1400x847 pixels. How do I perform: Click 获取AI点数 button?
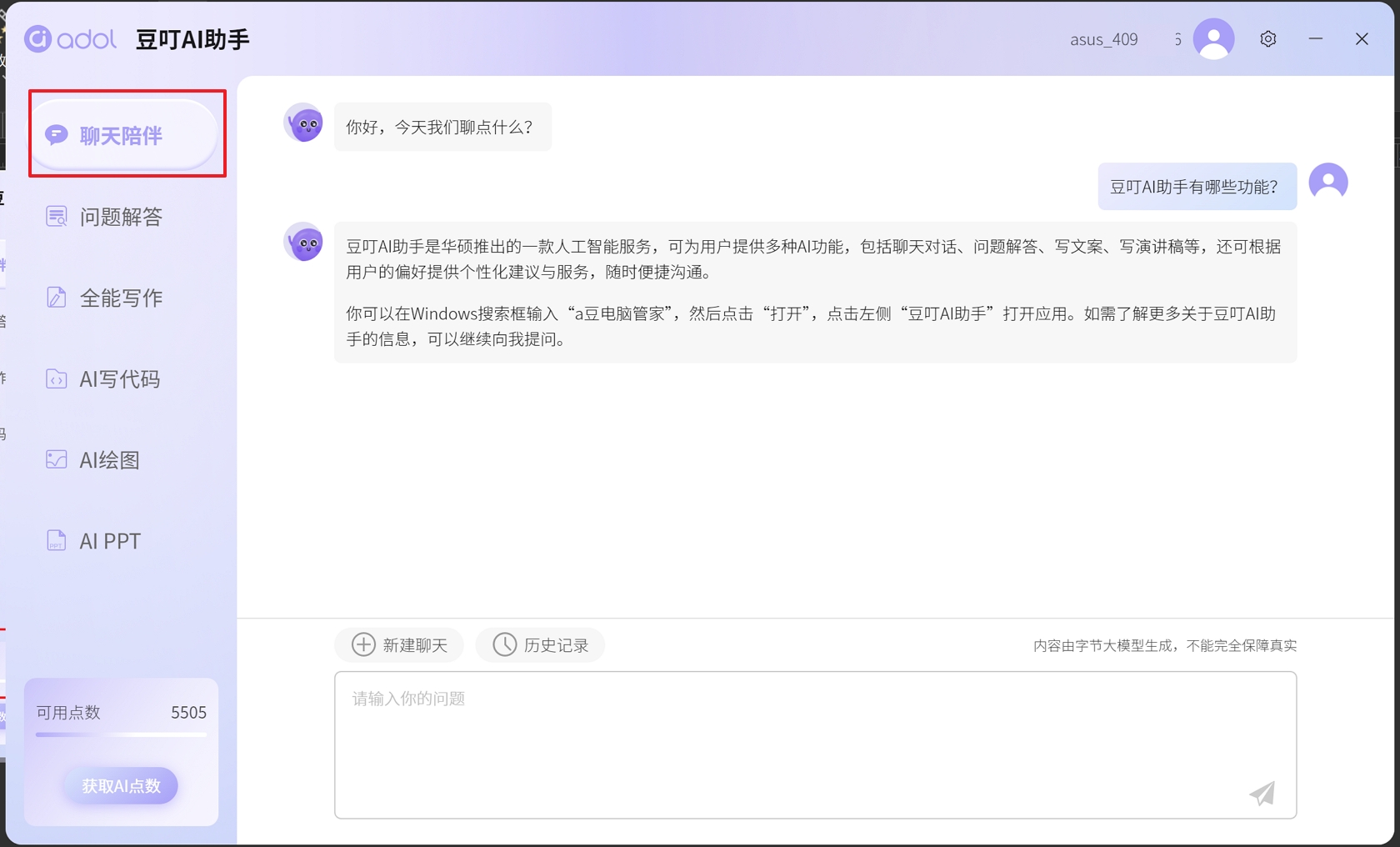click(121, 785)
